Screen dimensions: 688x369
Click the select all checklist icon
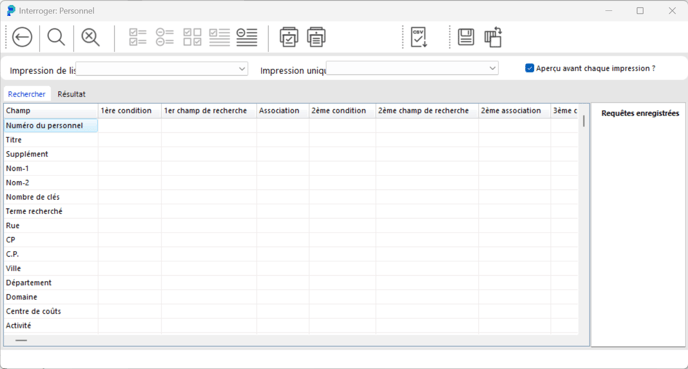click(138, 37)
